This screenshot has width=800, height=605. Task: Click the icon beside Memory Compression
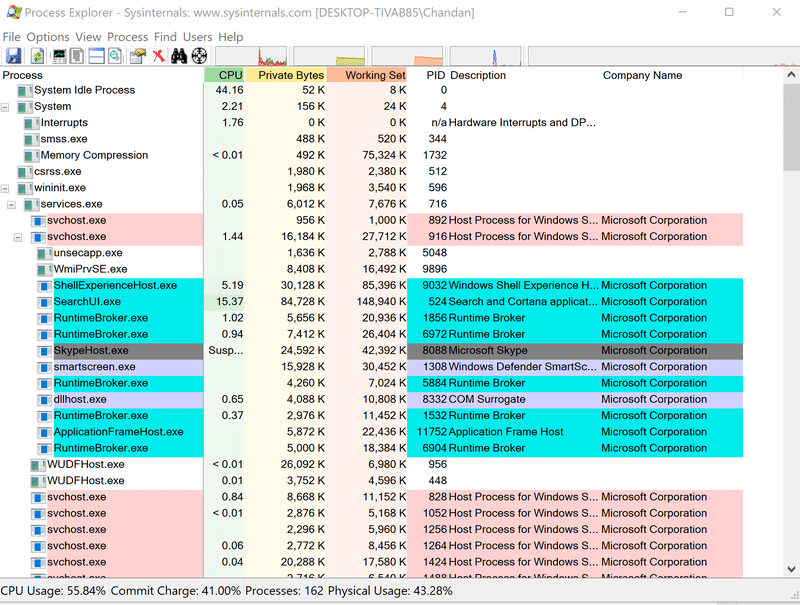pyautogui.click(x=32, y=156)
